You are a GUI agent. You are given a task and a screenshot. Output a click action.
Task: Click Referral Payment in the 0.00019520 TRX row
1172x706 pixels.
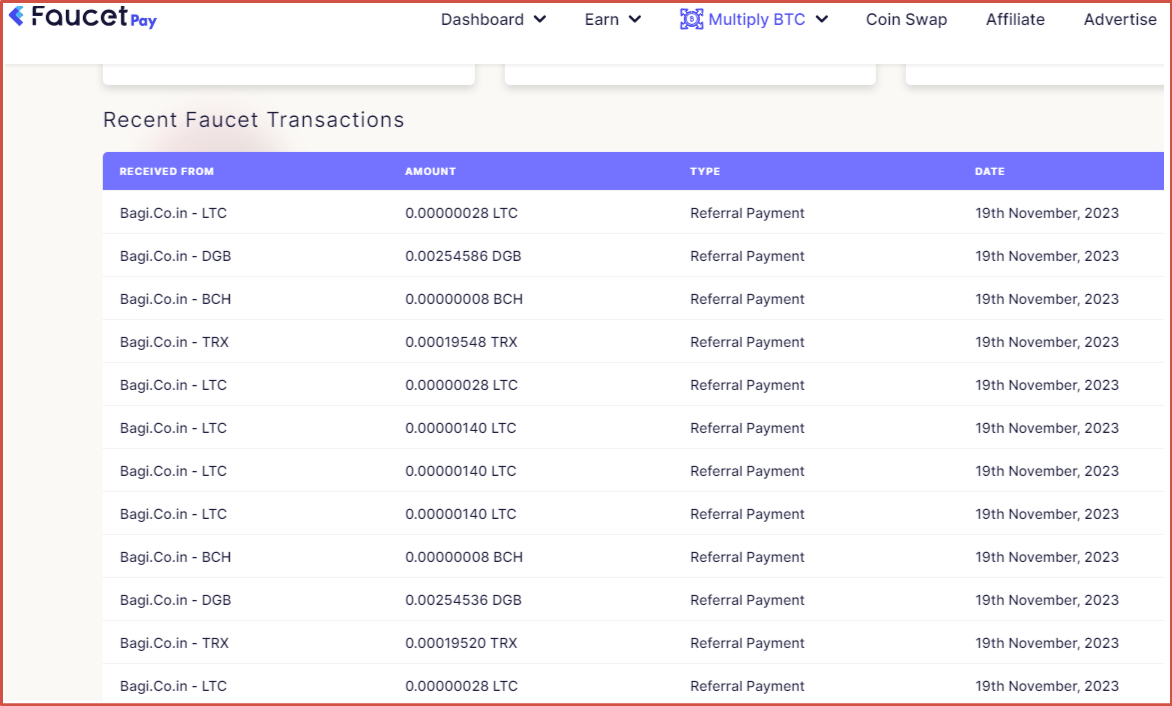[x=747, y=643]
